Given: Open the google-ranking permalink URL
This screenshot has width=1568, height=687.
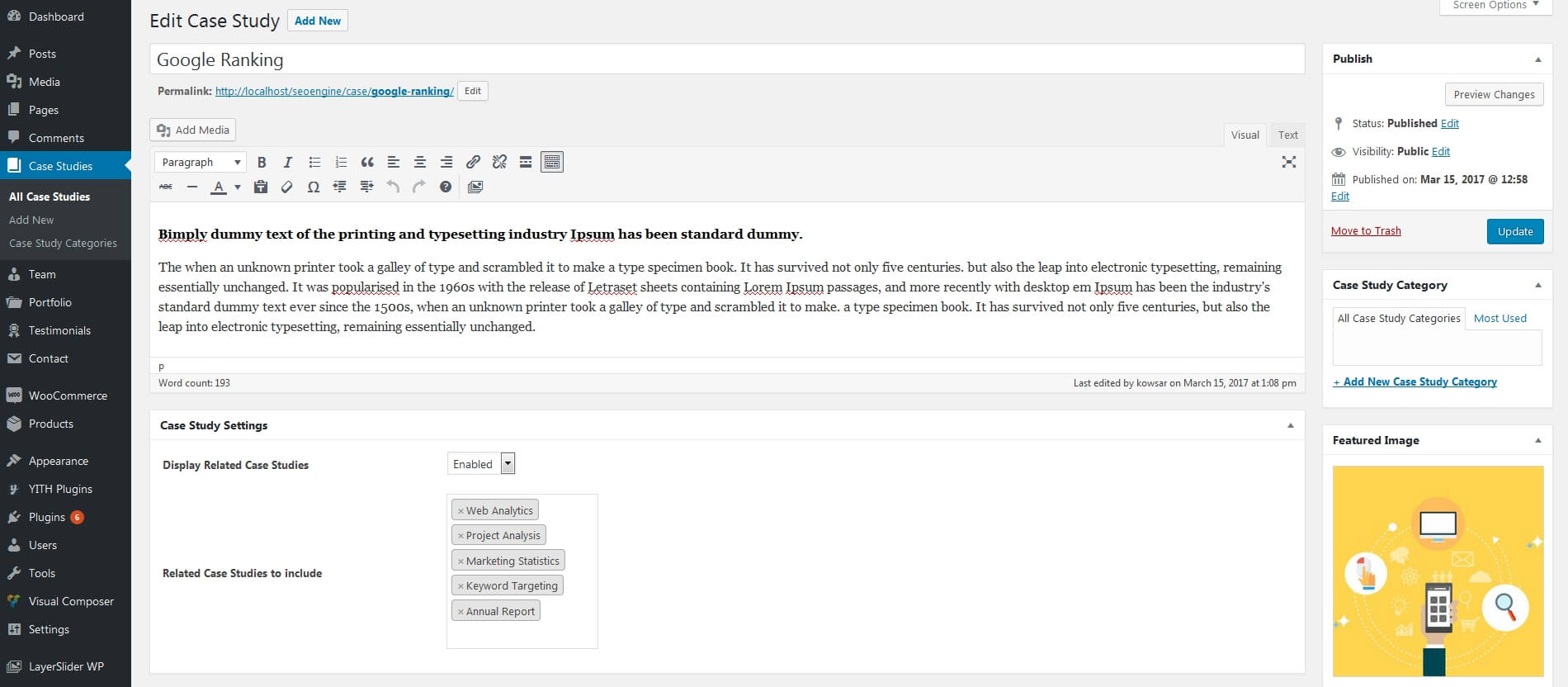Looking at the screenshot, I should coord(334,92).
